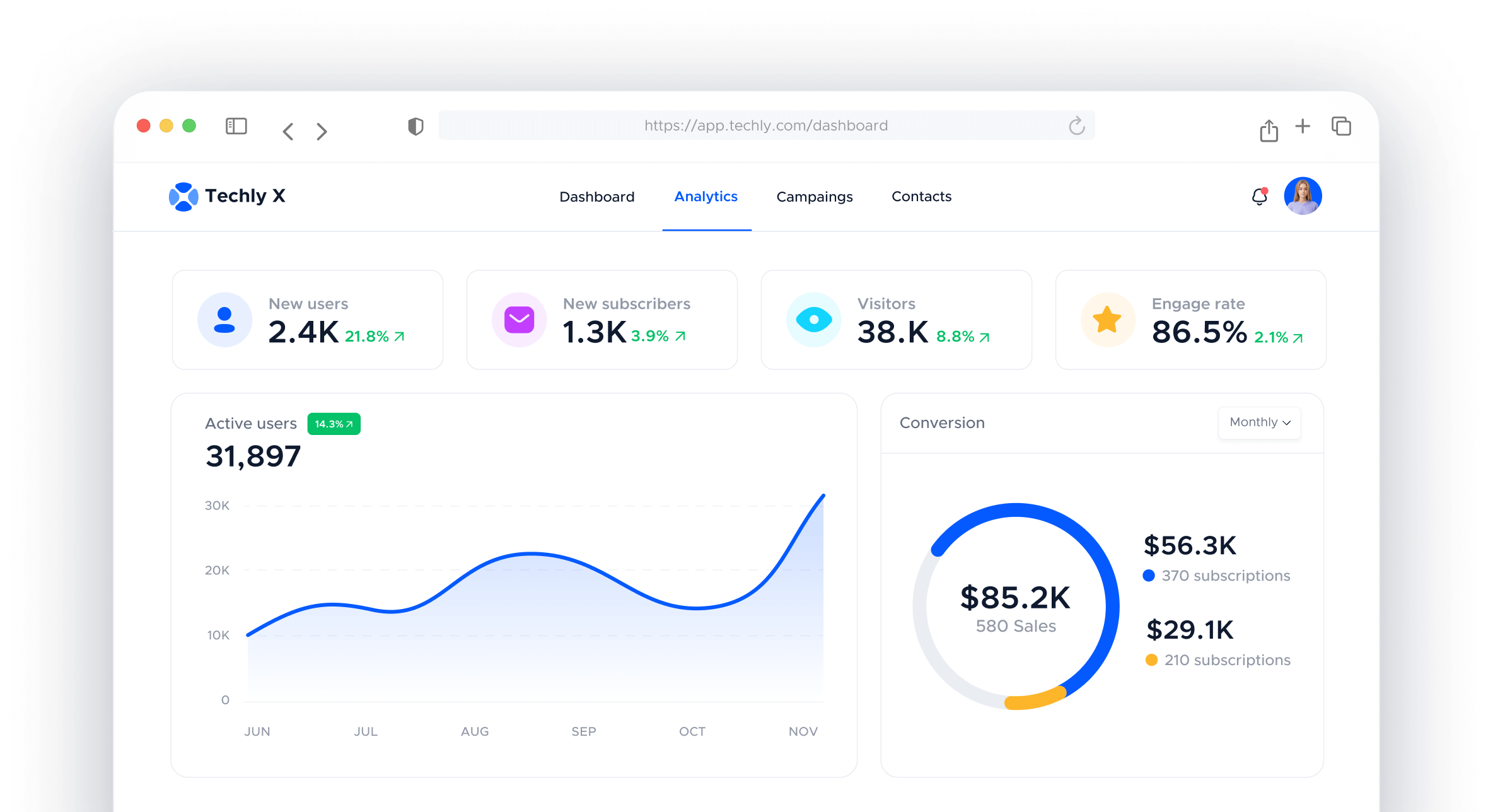Open the notifications bell
1493x812 pixels.
1259,197
